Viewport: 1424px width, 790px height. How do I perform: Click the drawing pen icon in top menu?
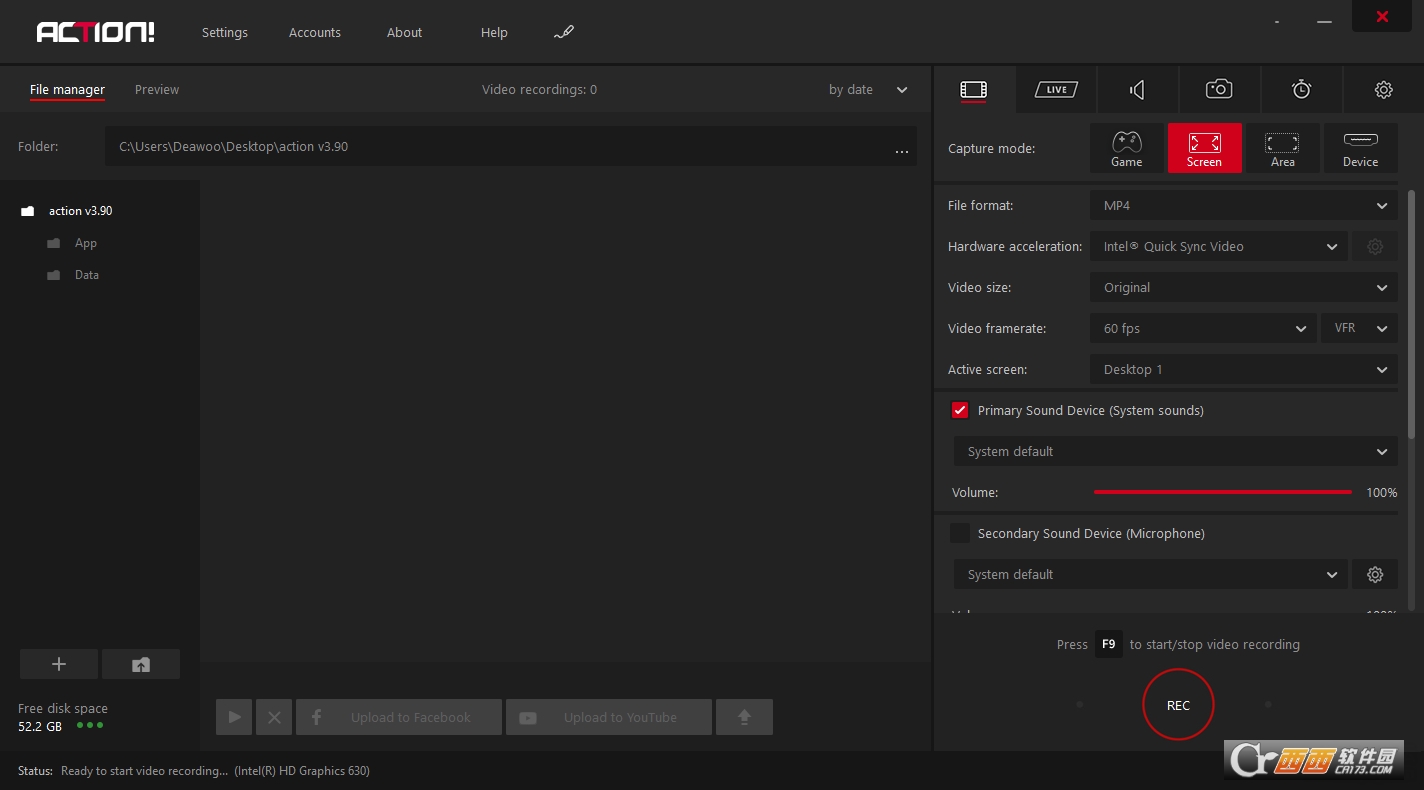[x=564, y=32]
